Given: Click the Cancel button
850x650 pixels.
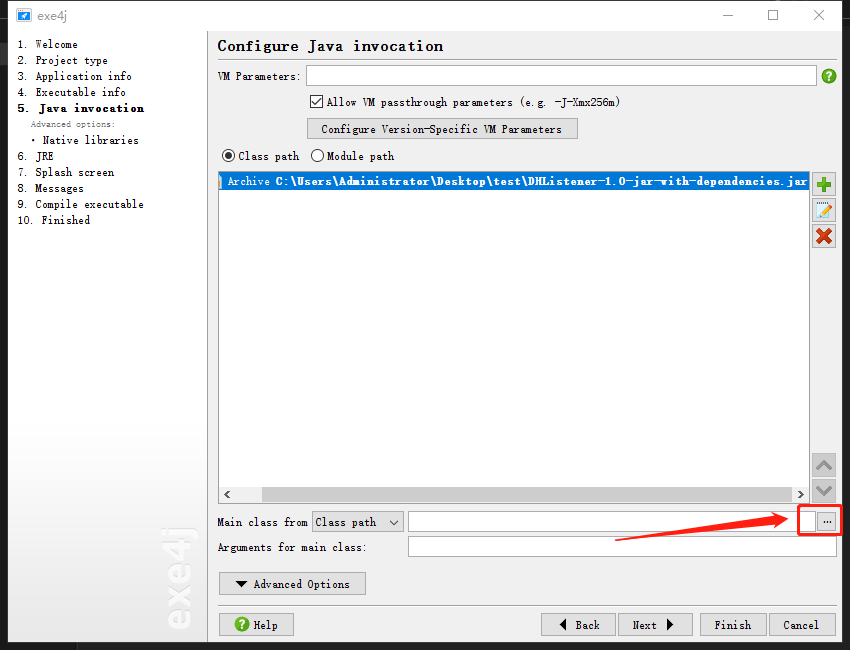Looking at the screenshot, I should click(x=802, y=625).
